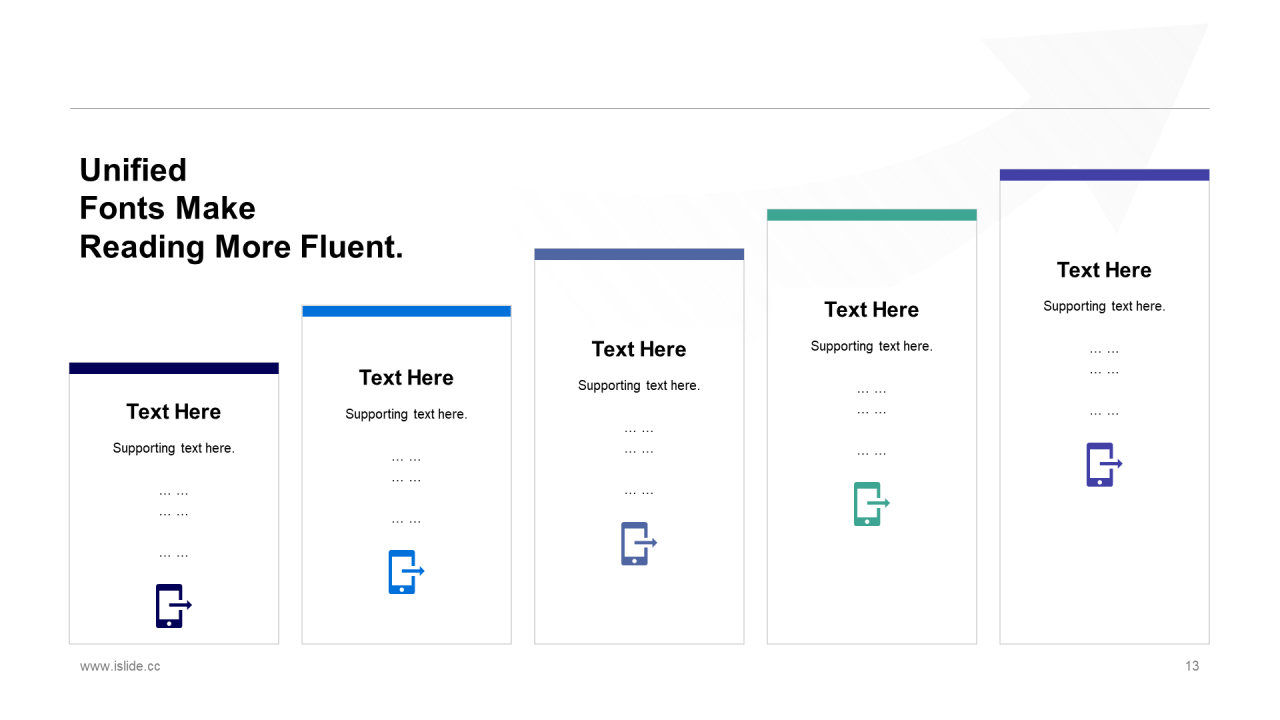Select the teal green phone export icon

tap(870, 504)
